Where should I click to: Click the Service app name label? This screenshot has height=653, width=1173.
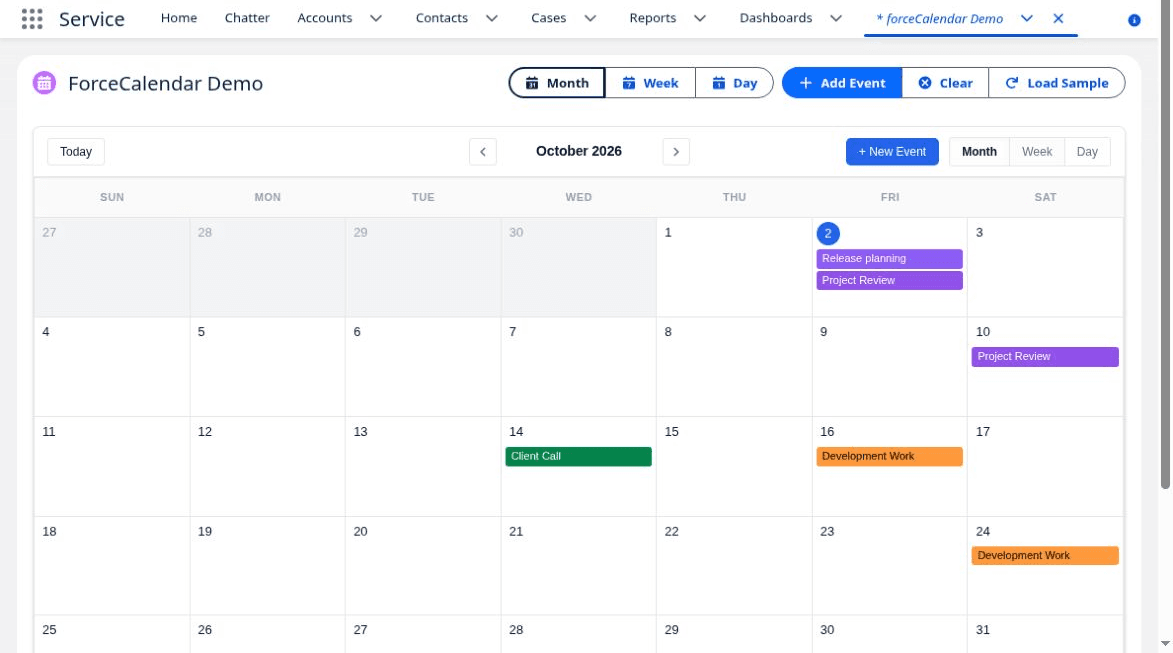pos(92,19)
